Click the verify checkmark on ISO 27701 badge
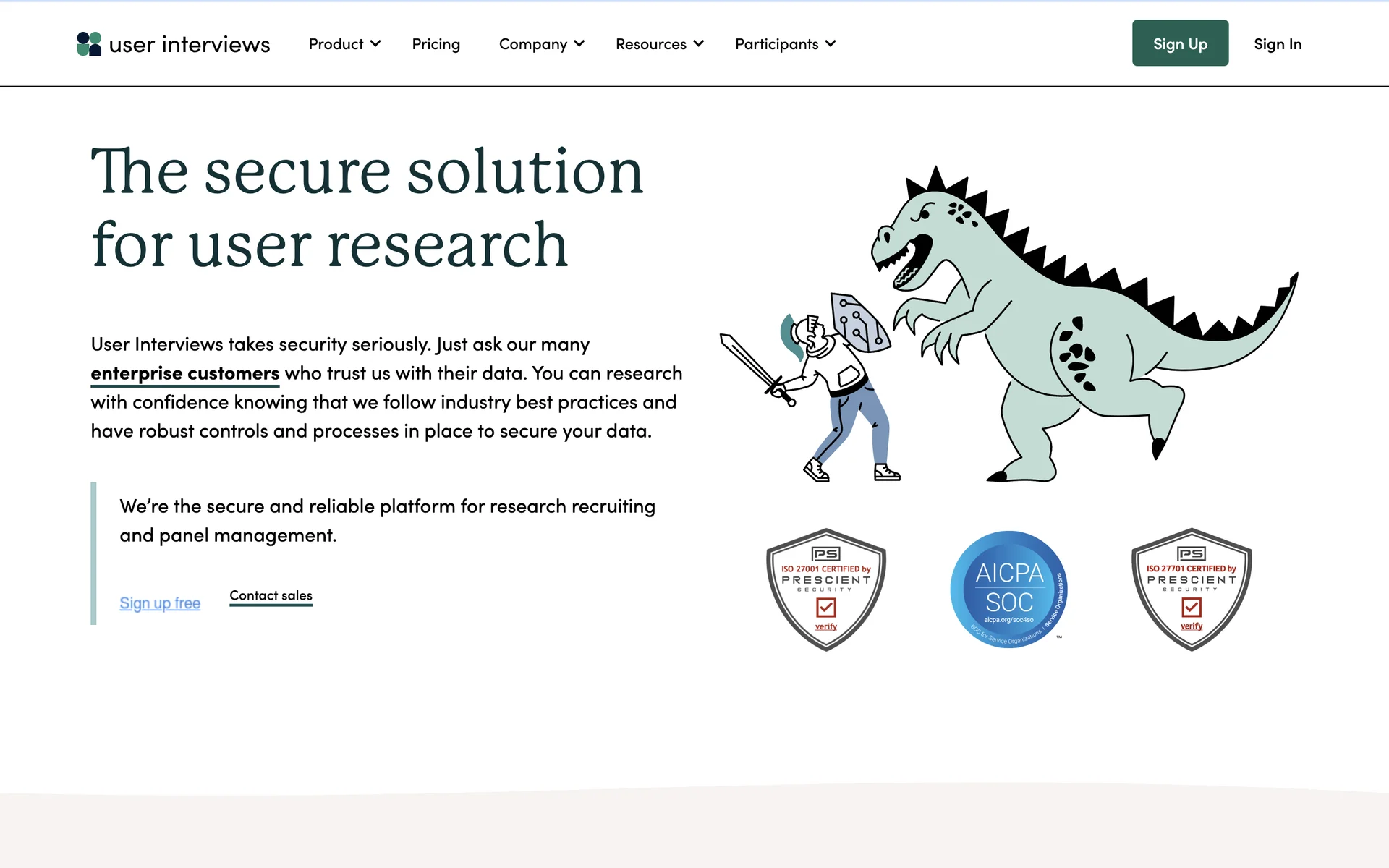The height and width of the screenshot is (868, 1389). (x=1191, y=607)
